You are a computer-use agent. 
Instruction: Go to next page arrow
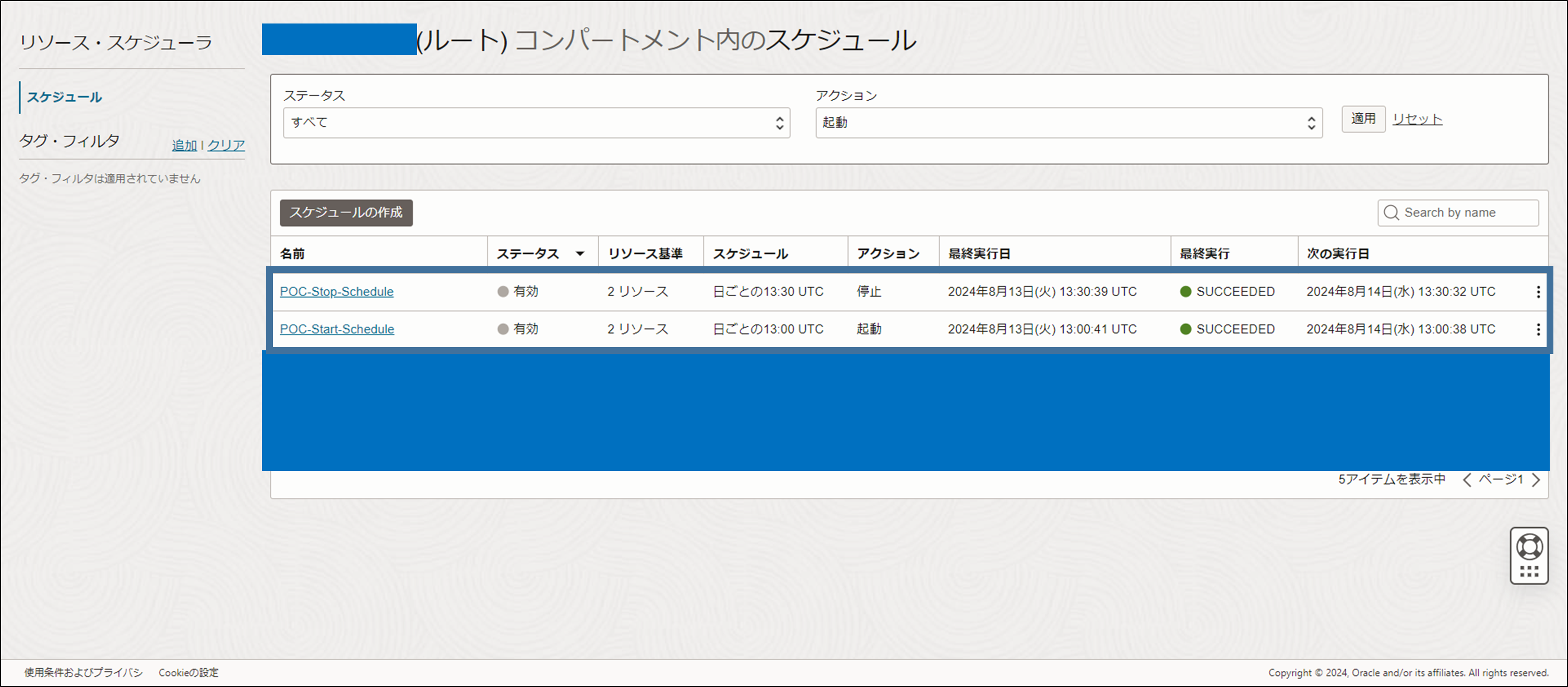click(1536, 480)
